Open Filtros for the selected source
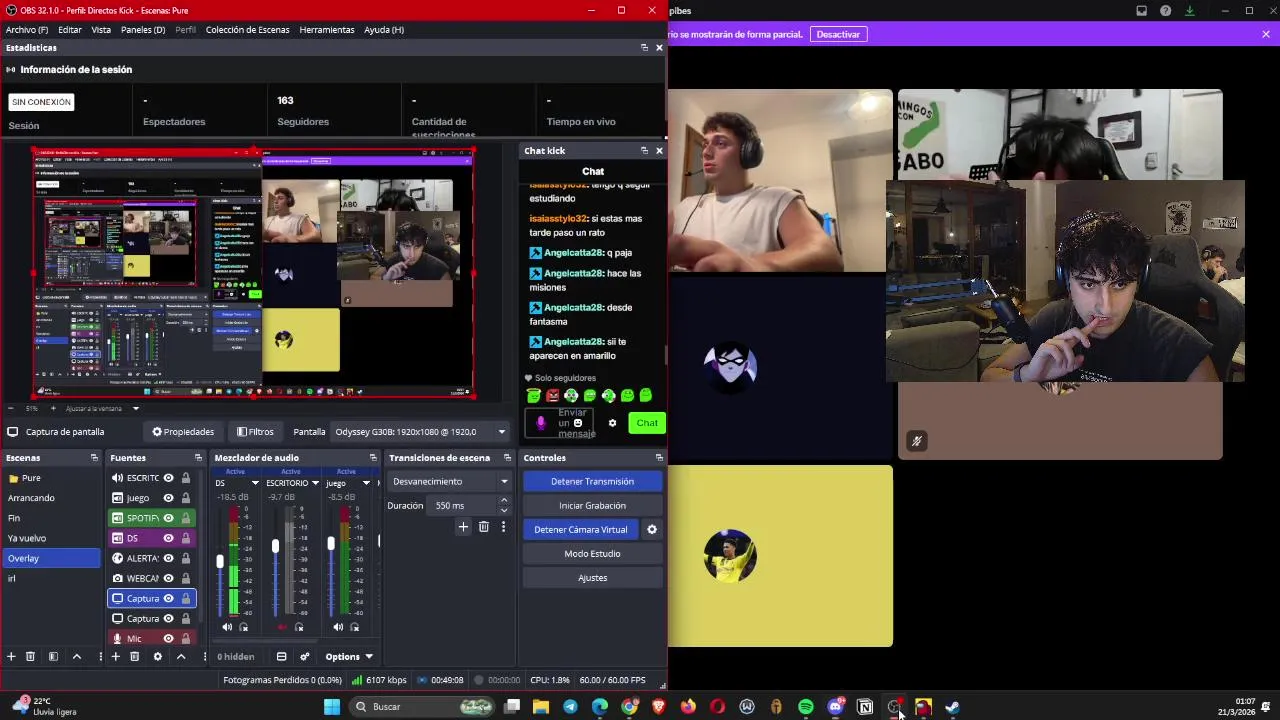Viewport: 1280px width, 720px height. coord(255,432)
